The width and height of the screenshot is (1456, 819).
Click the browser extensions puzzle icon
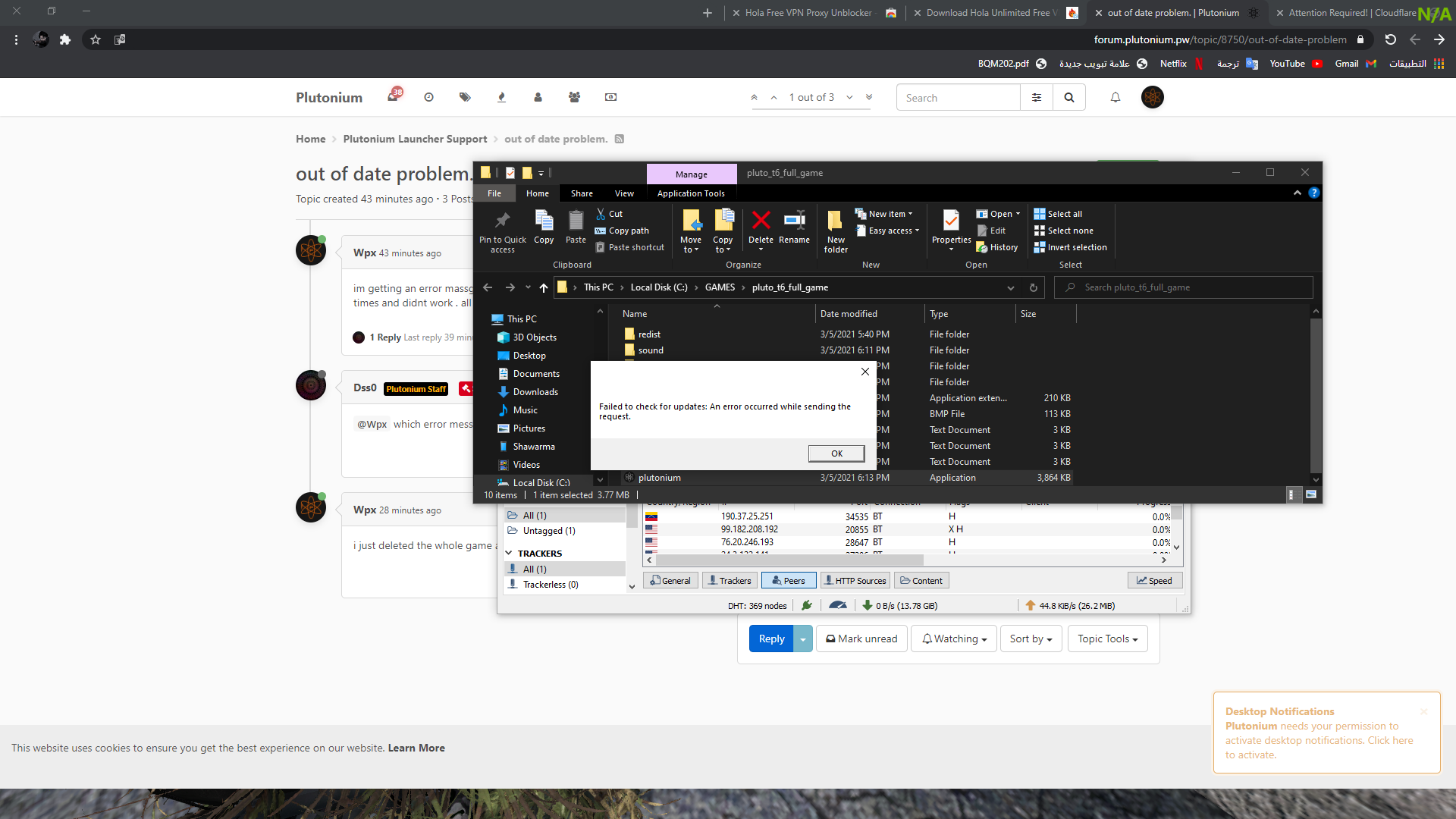click(x=65, y=39)
